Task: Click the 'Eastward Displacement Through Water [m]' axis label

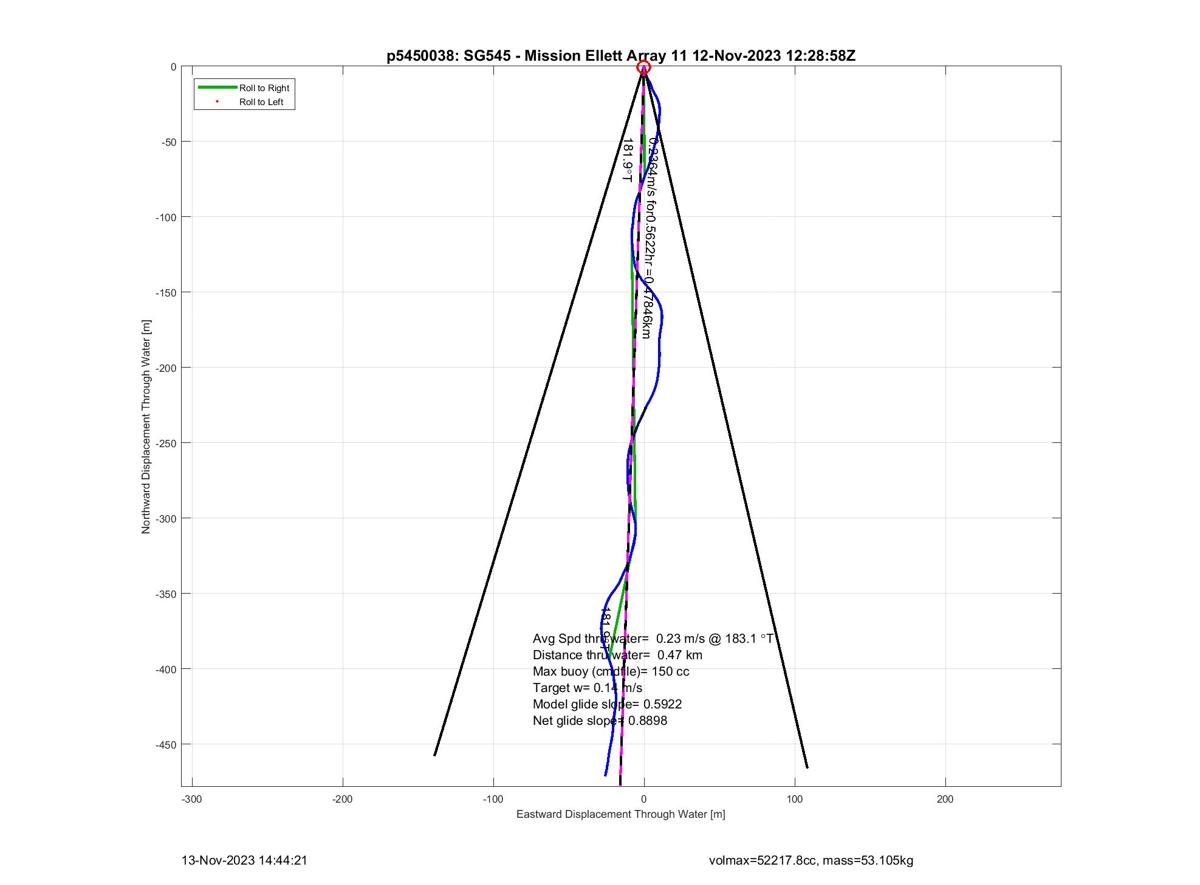Action: (x=621, y=814)
